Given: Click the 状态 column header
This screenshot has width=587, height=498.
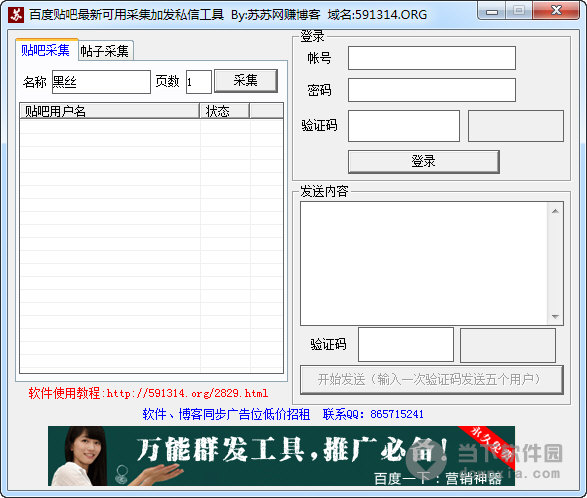Looking at the screenshot, I should coord(225,111).
